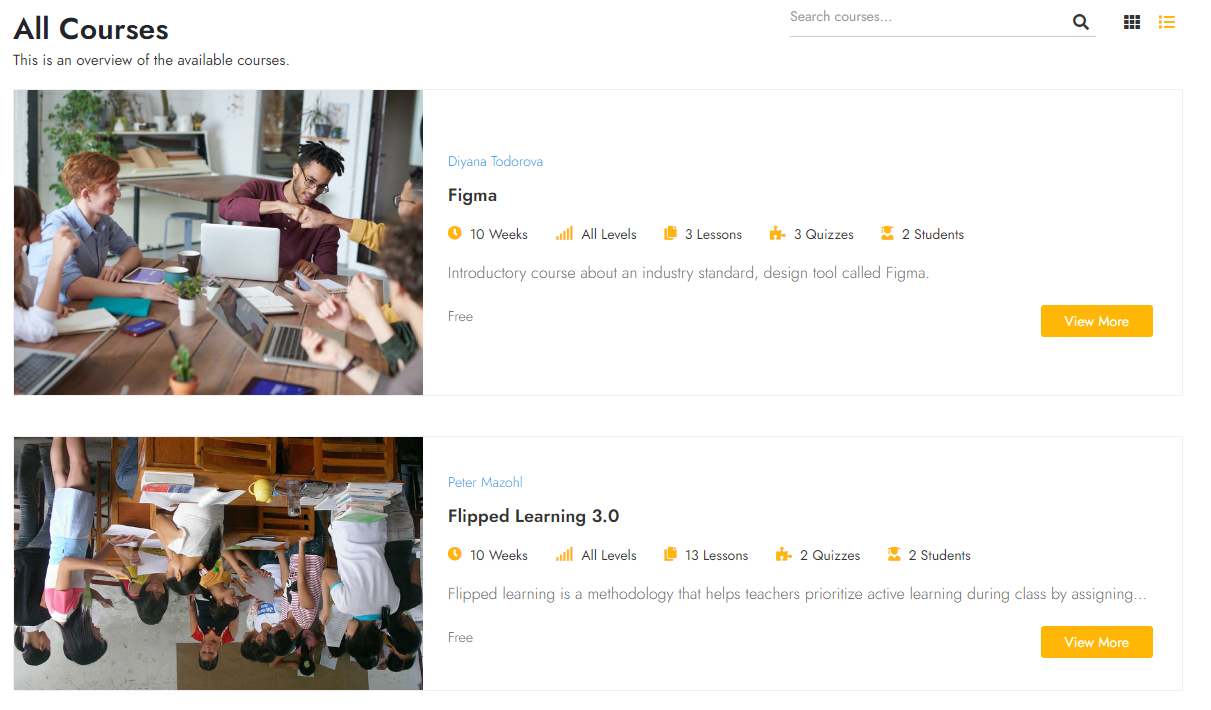The width and height of the screenshot is (1211, 710).
Task: Click the 'Free' price under Figma
Action: click(460, 316)
